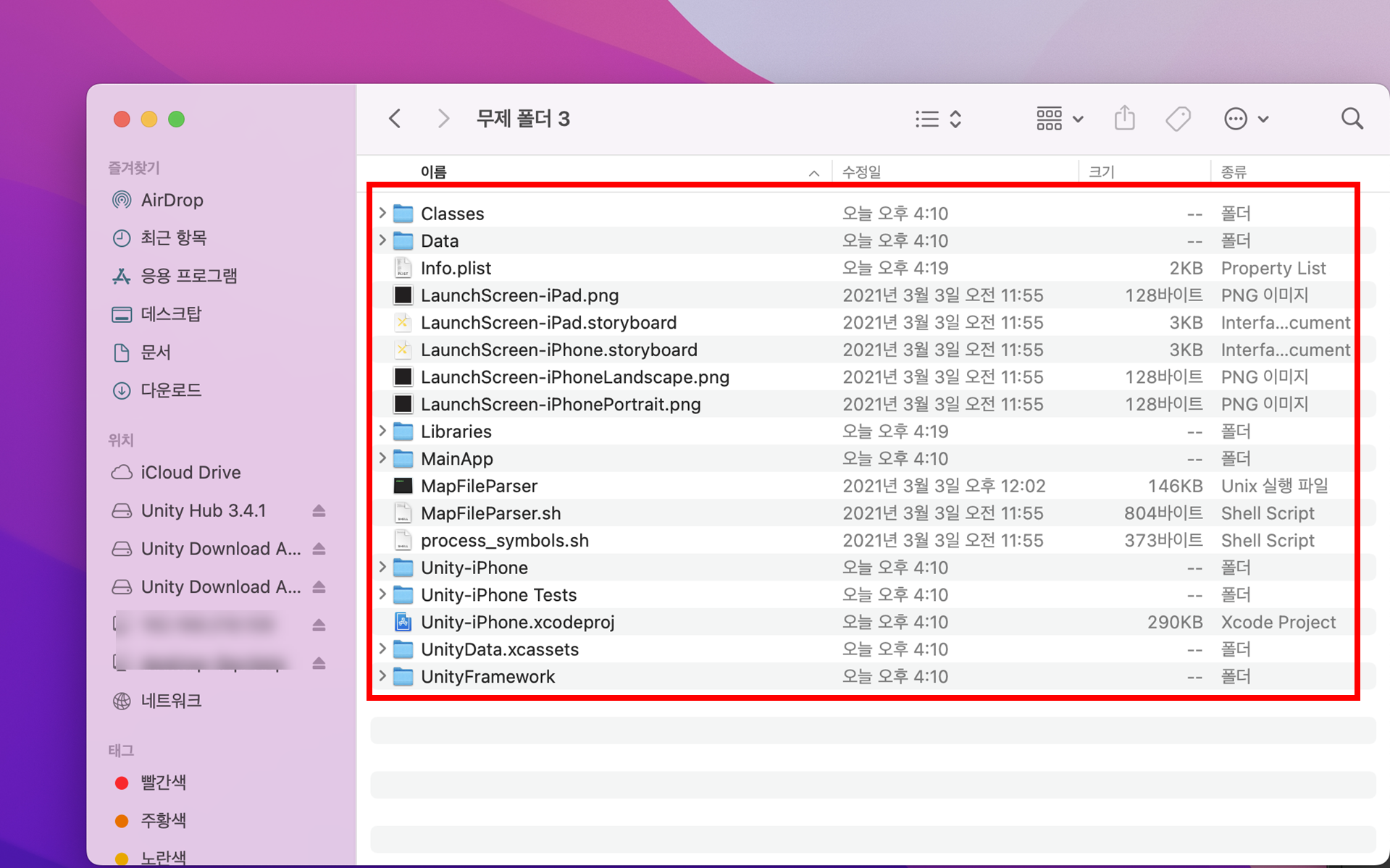Open the list view mode switcher
The height and width of the screenshot is (868, 1390).
click(x=938, y=119)
